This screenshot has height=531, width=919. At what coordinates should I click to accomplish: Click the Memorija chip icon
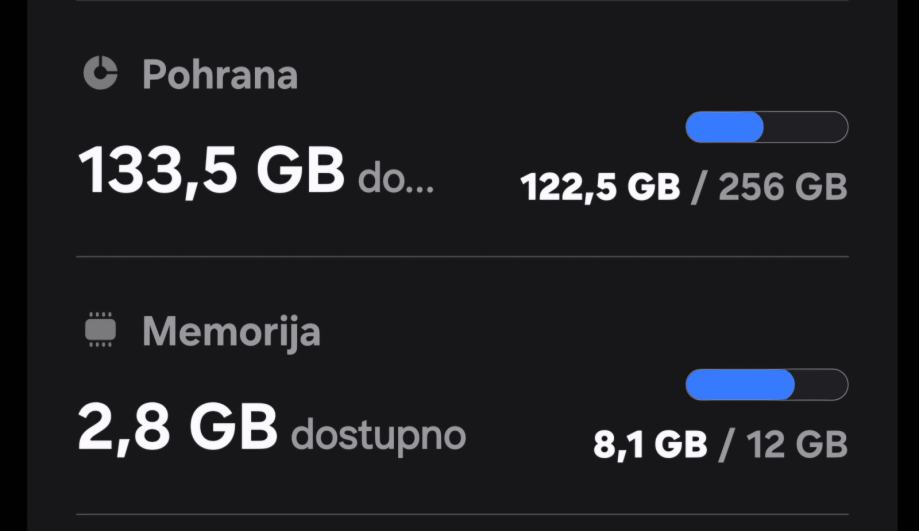coord(100,330)
